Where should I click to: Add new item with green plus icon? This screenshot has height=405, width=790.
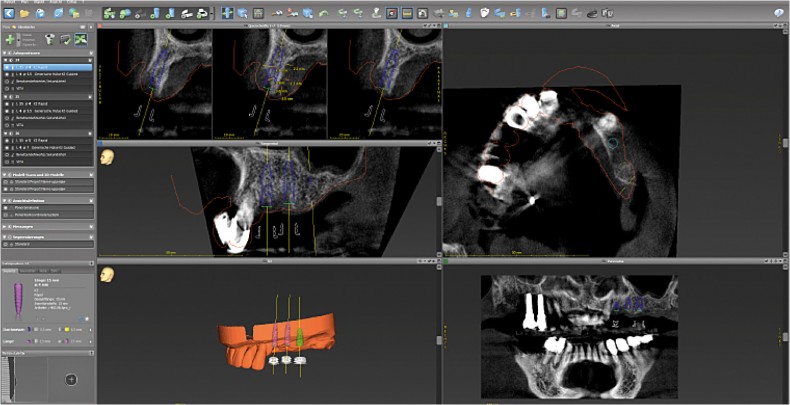(x=10, y=39)
